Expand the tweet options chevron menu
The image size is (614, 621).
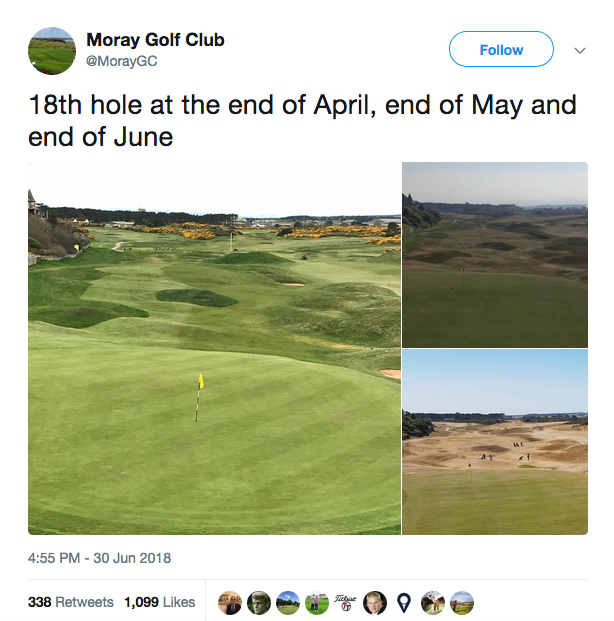pyautogui.click(x=579, y=50)
